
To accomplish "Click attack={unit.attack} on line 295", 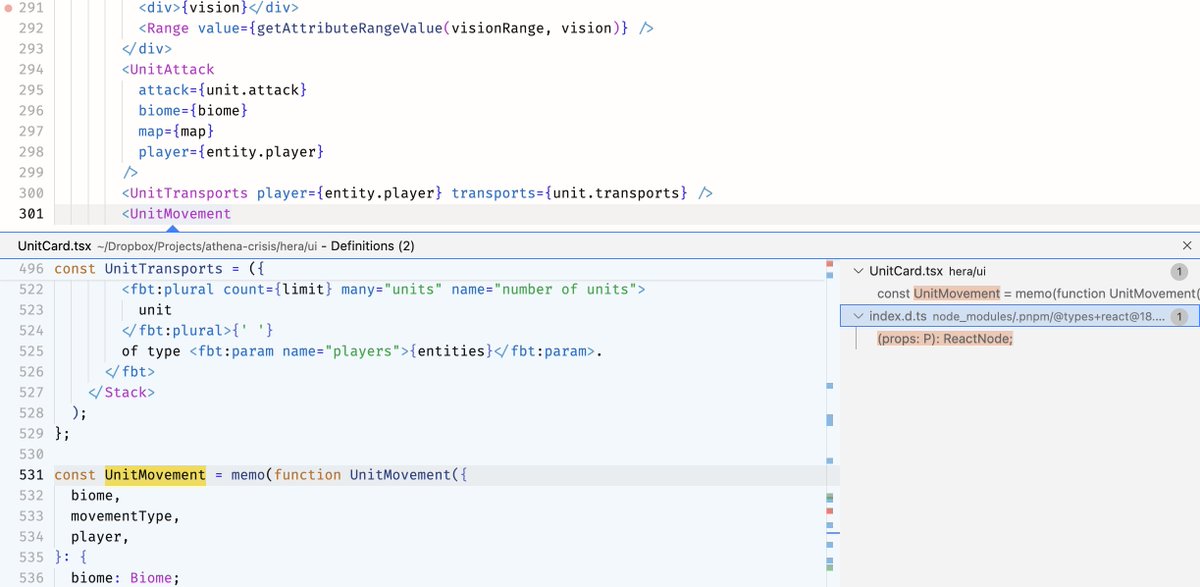I will pos(222,90).
